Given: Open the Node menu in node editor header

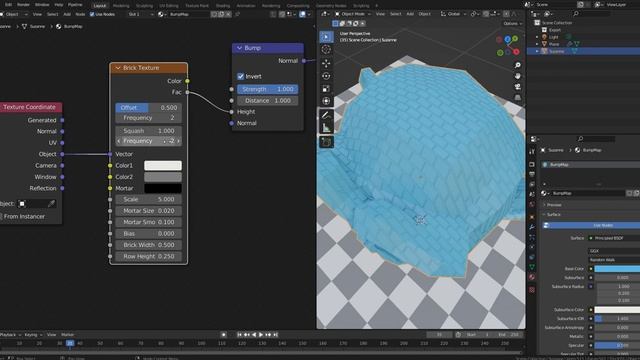Looking at the screenshot, I should click(80, 14).
